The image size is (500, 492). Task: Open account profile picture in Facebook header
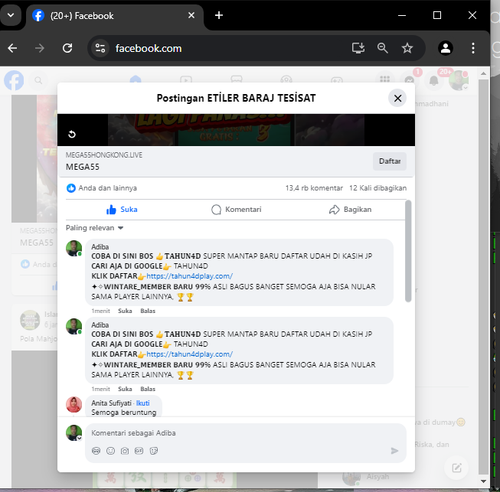[458, 80]
